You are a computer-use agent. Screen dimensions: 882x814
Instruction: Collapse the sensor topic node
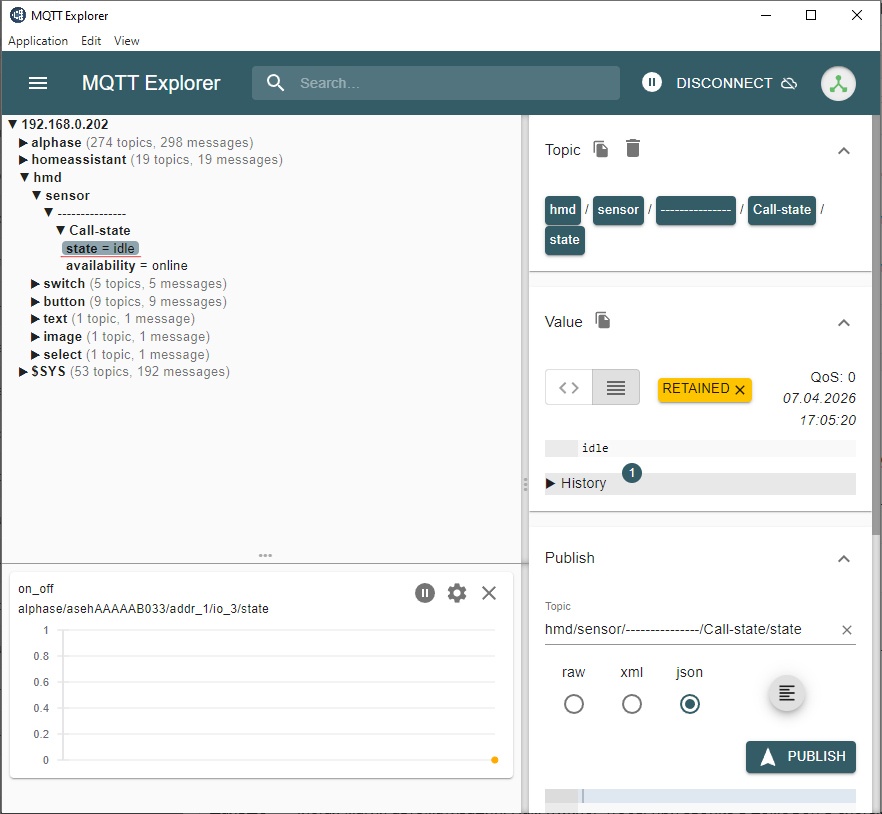pos(36,195)
